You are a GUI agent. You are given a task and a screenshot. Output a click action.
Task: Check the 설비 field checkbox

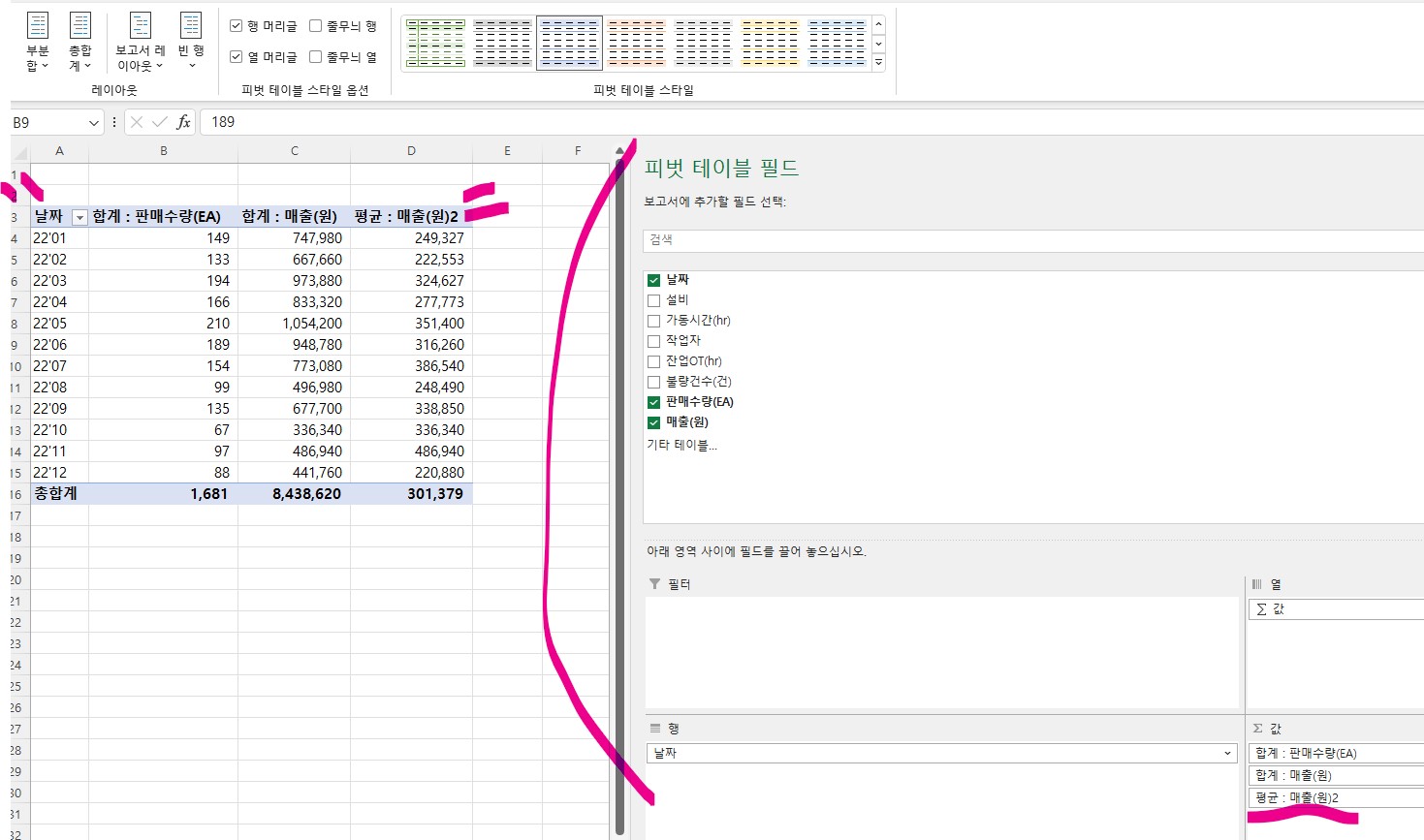coord(653,300)
